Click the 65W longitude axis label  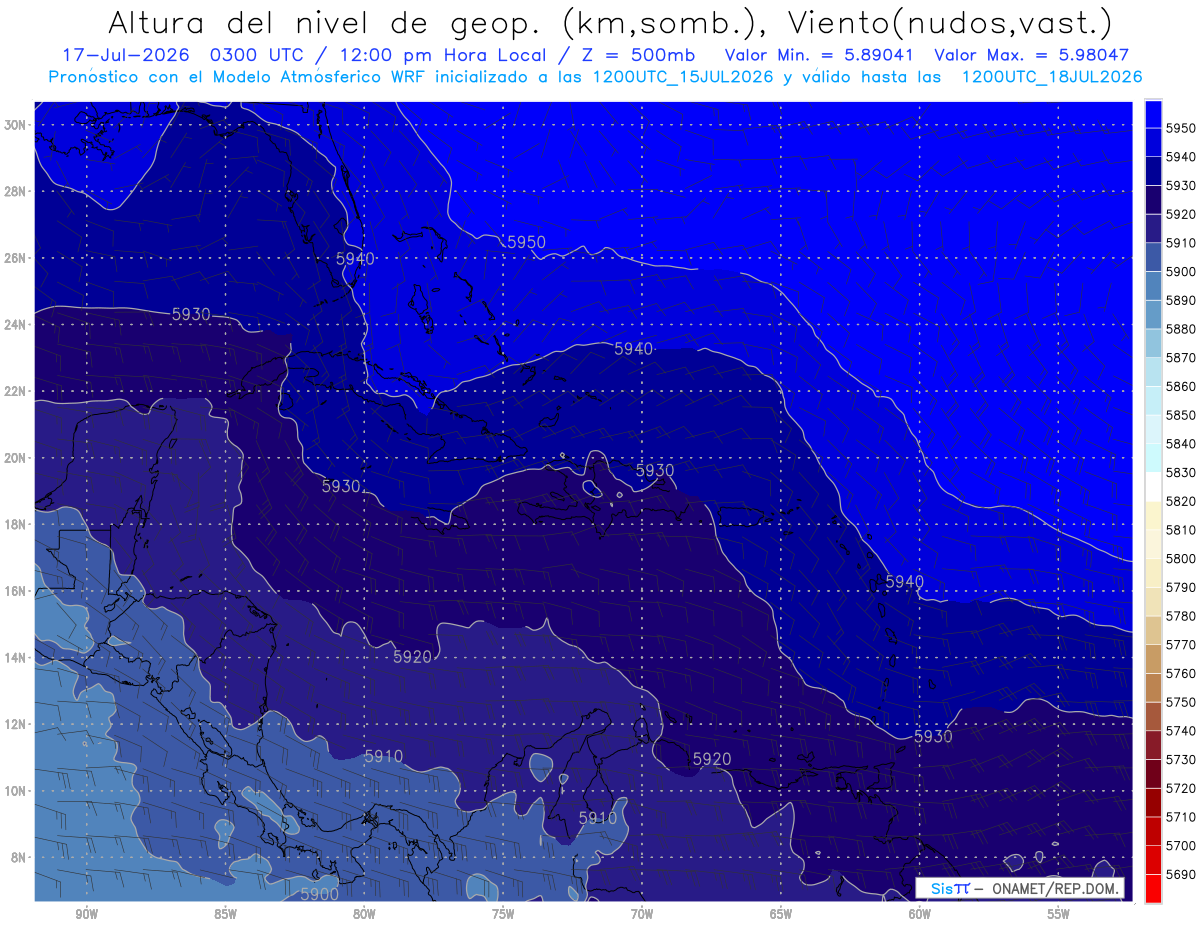click(781, 915)
